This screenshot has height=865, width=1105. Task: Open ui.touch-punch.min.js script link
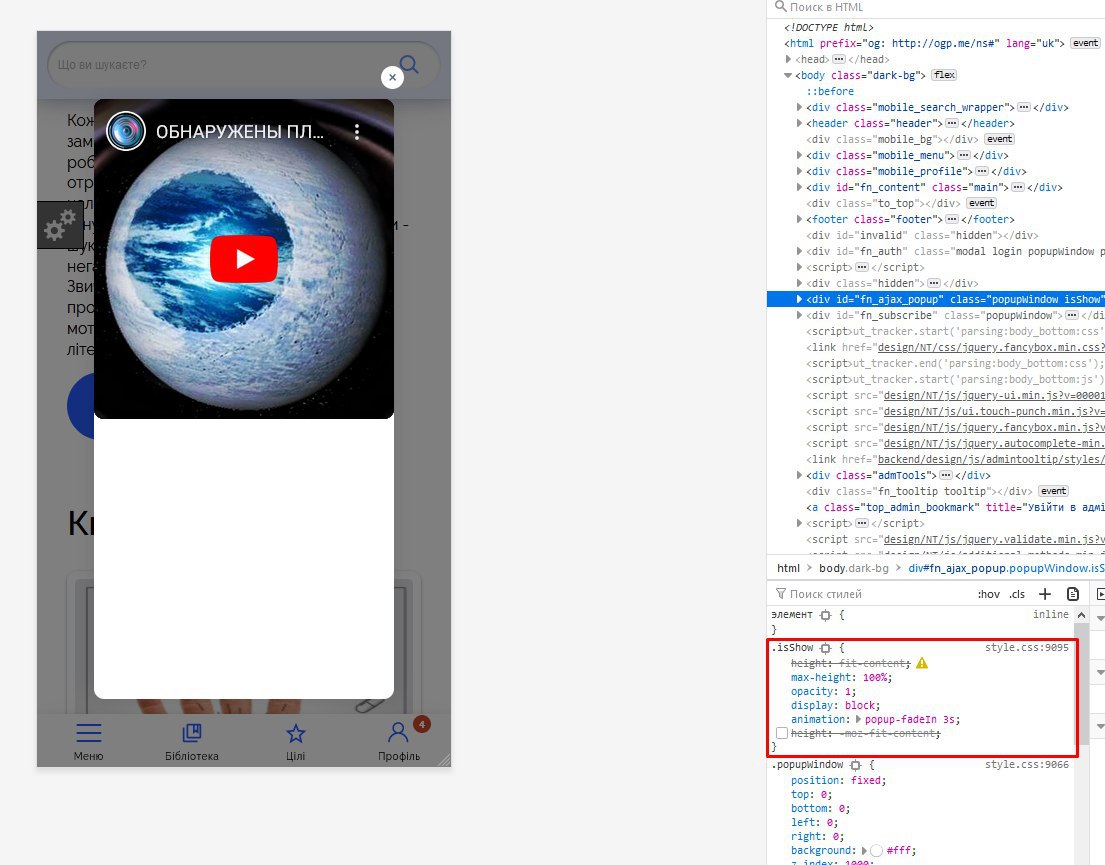(994, 412)
